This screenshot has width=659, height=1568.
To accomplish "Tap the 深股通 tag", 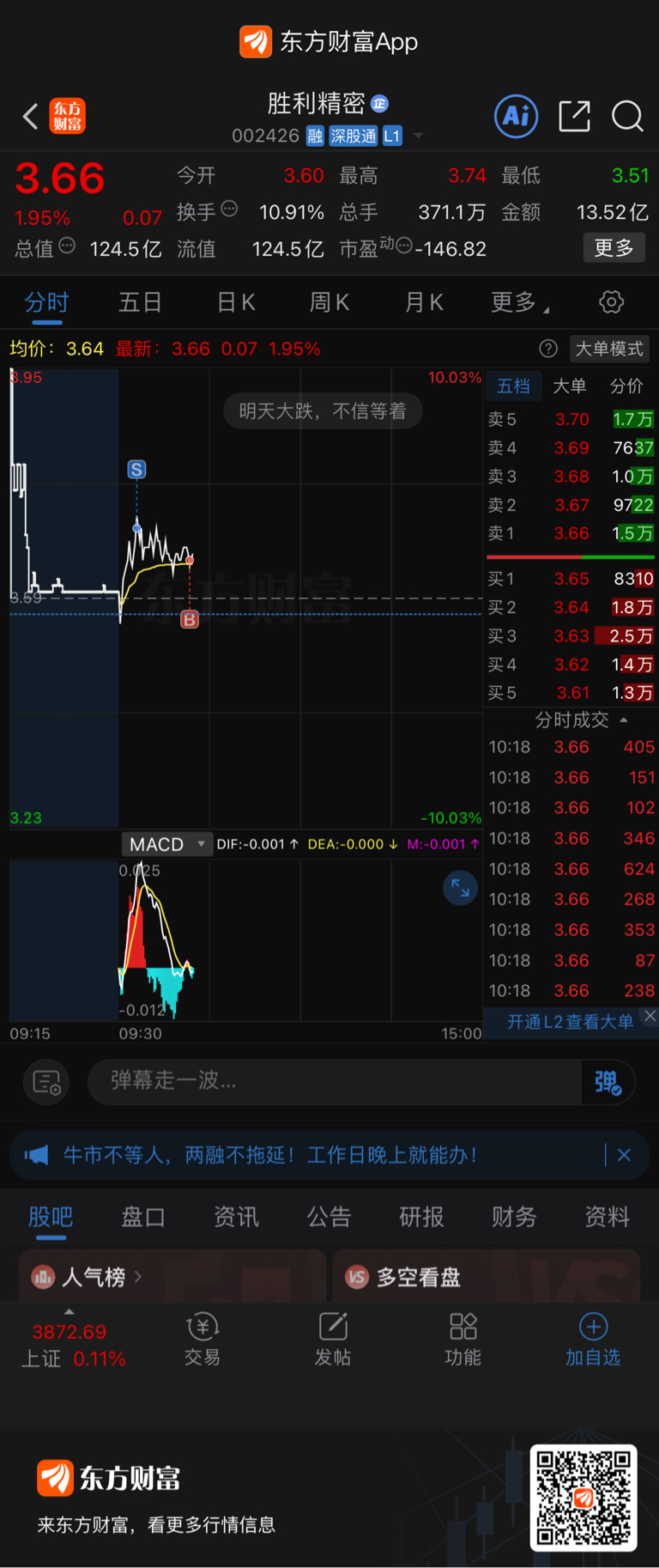I will (354, 136).
